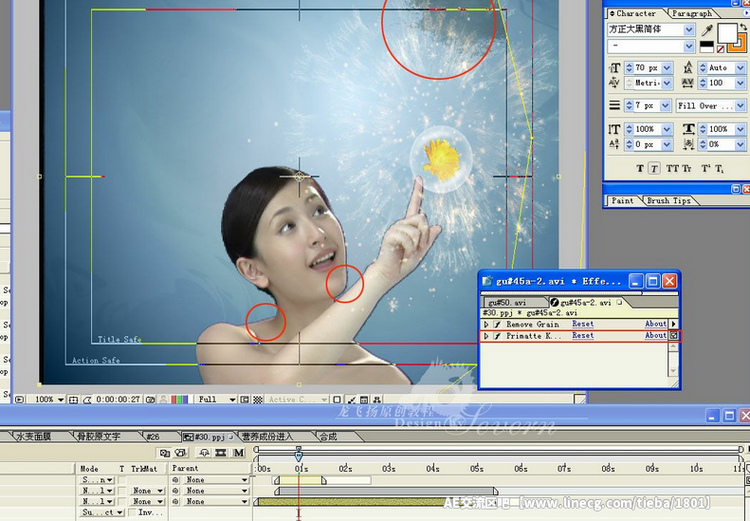750x521 pixels.
Task: Switch to the Paragraph tab
Action: pos(692,13)
